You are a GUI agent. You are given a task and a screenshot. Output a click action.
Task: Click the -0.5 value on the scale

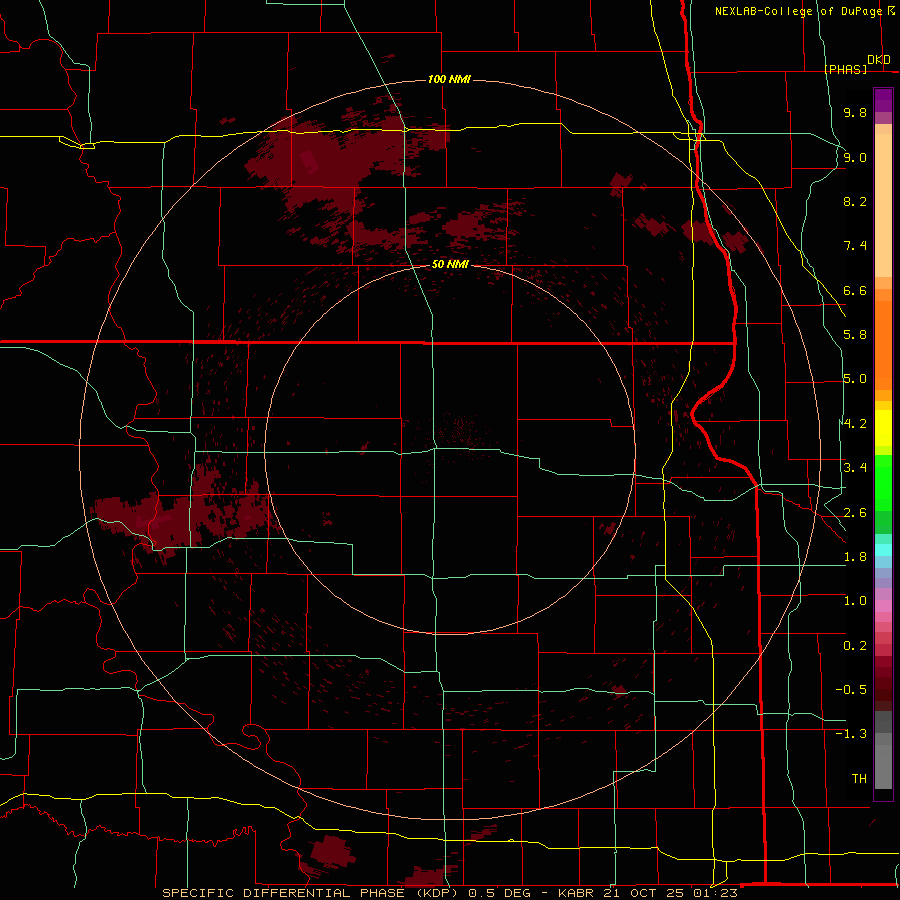(x=851, y=690)
